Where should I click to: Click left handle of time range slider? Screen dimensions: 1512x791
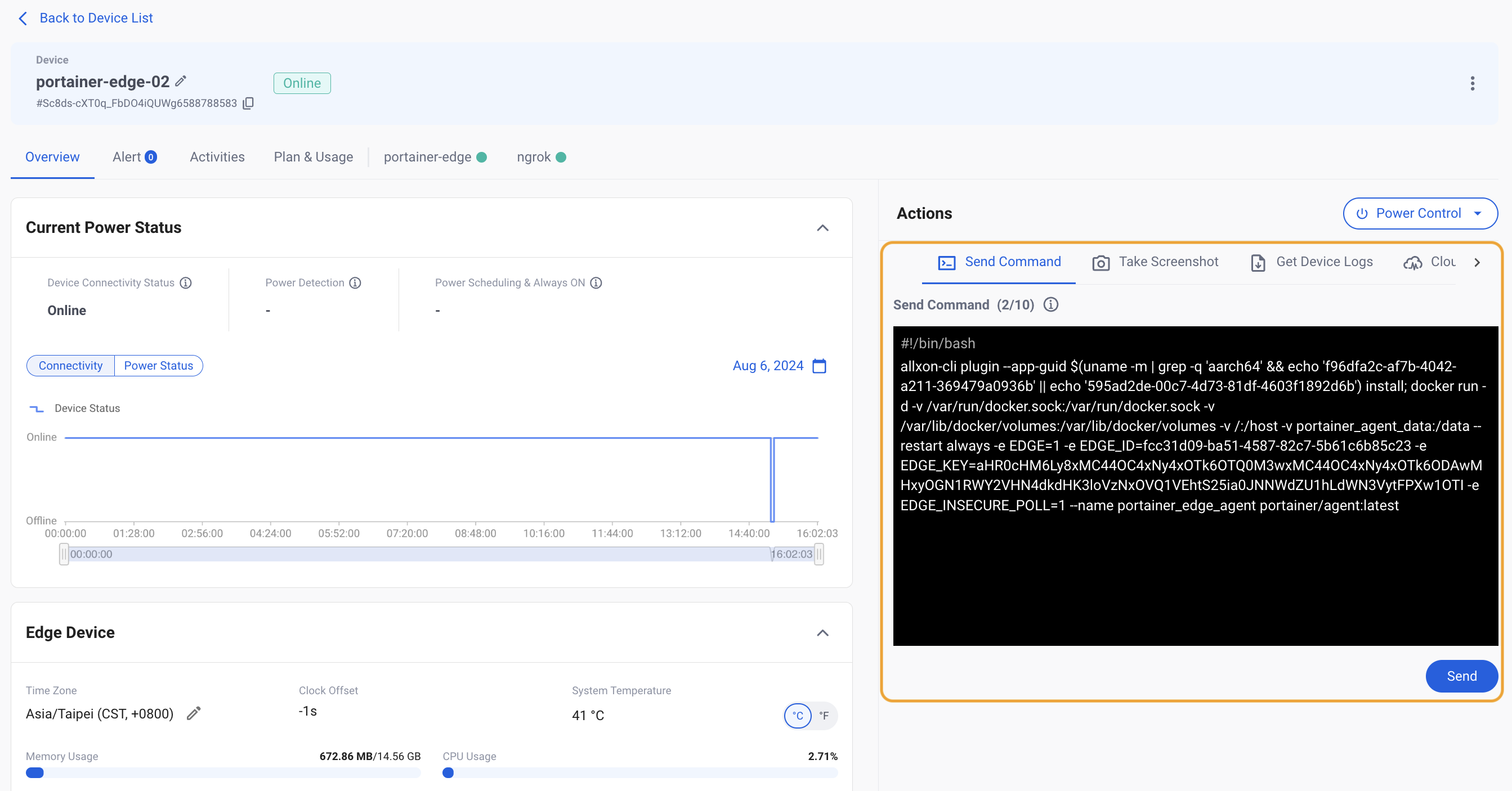tap(64, 554)
